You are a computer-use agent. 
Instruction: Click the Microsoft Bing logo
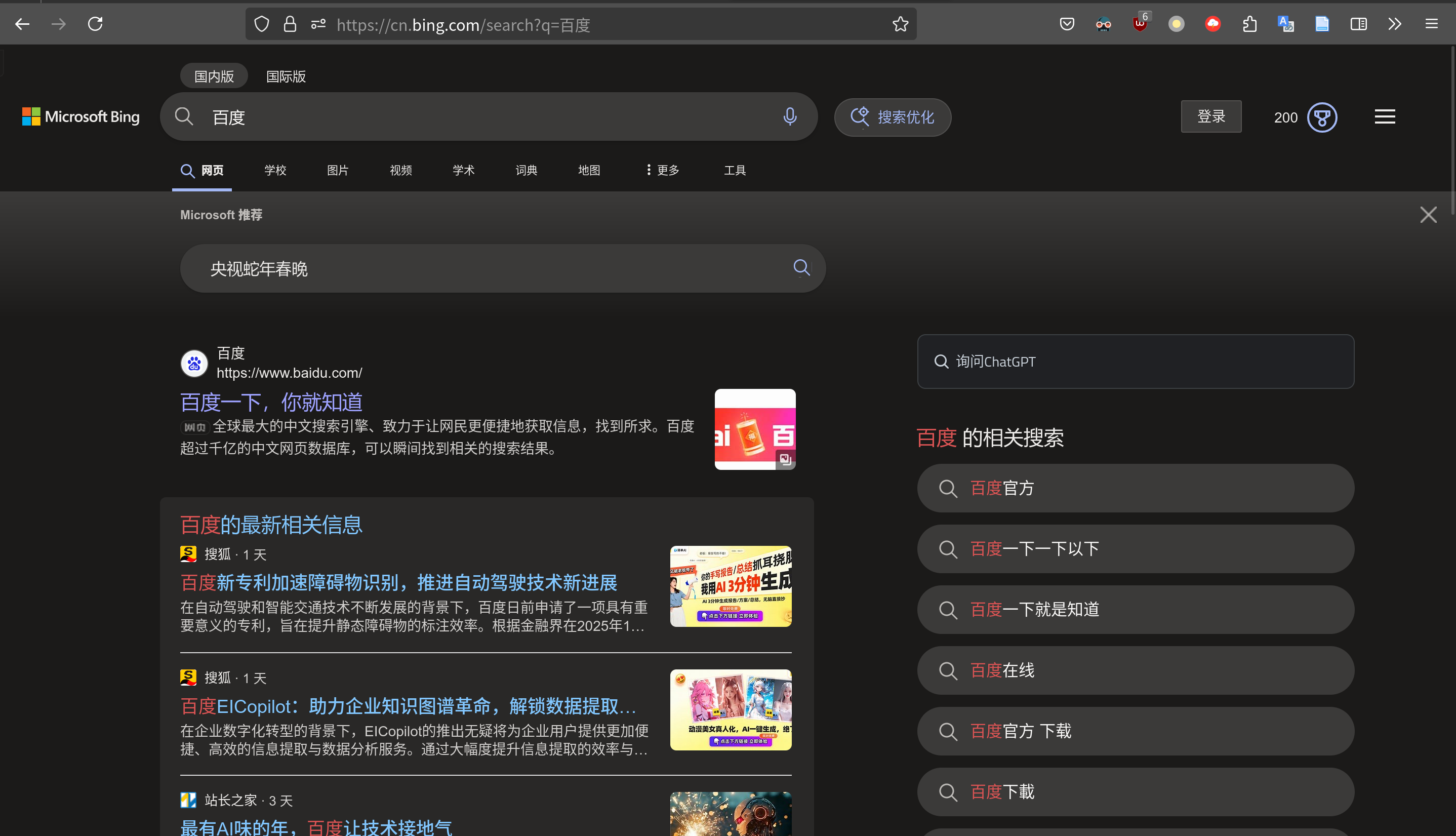(81, 116)
